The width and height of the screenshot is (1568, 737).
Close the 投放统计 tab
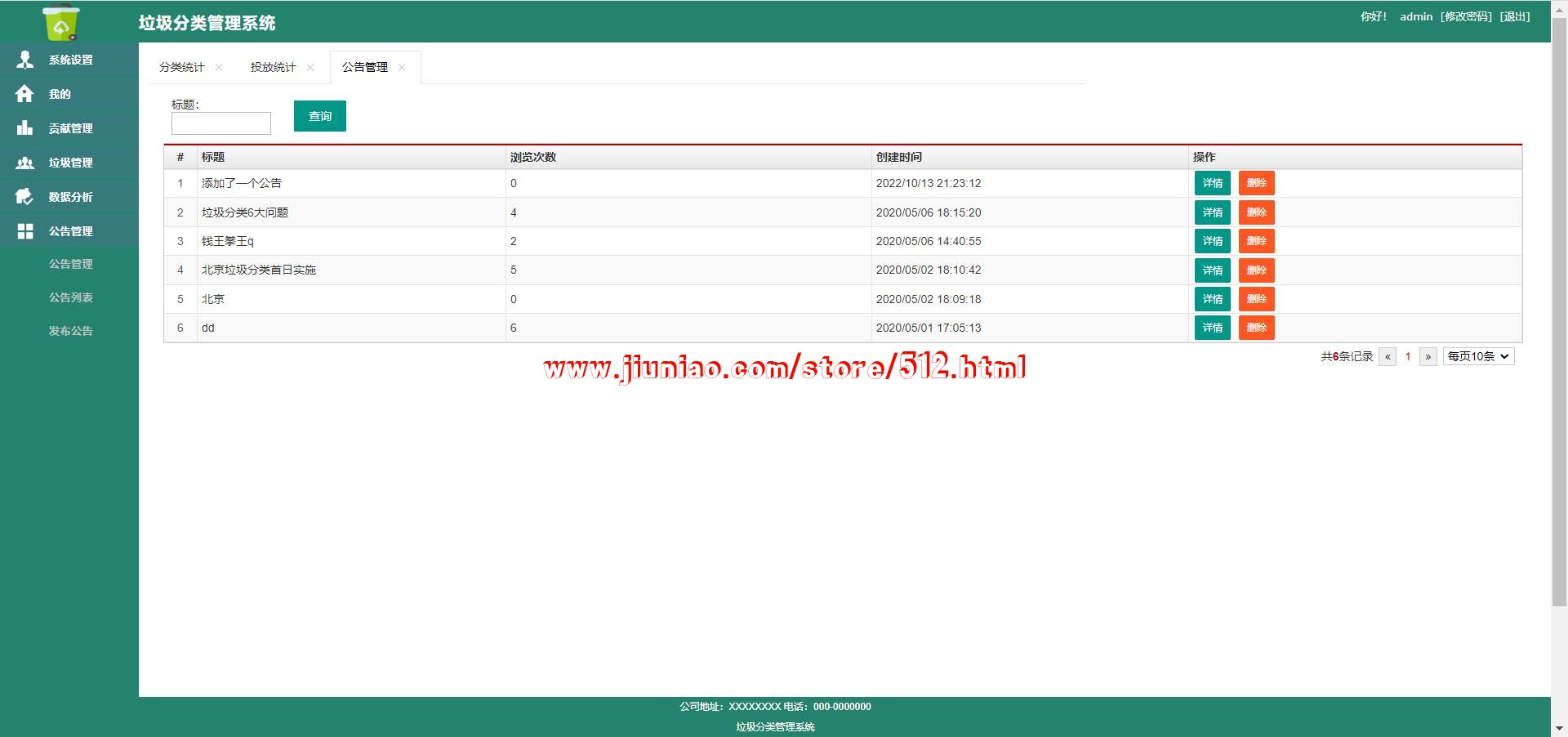point(310,68)
